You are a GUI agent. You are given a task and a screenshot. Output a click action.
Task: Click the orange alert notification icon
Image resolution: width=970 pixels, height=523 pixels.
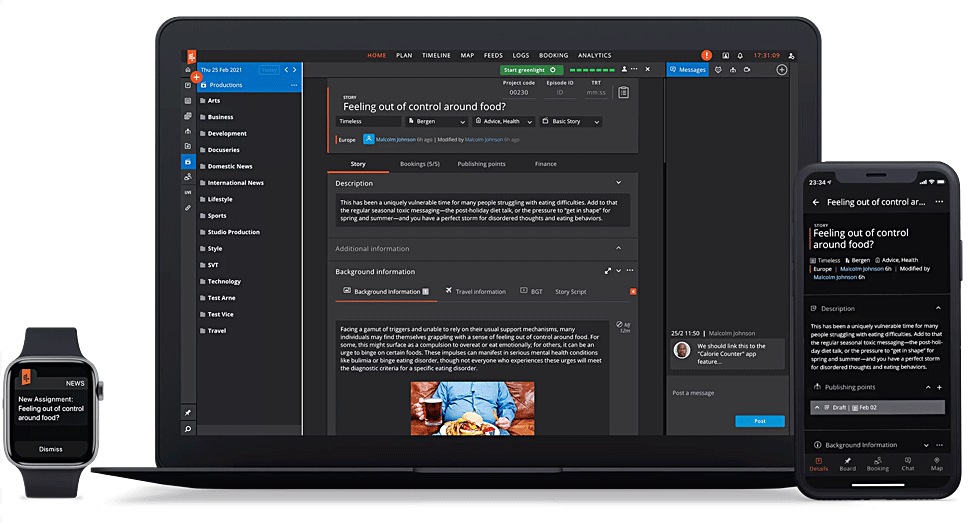tap(707, 55)
